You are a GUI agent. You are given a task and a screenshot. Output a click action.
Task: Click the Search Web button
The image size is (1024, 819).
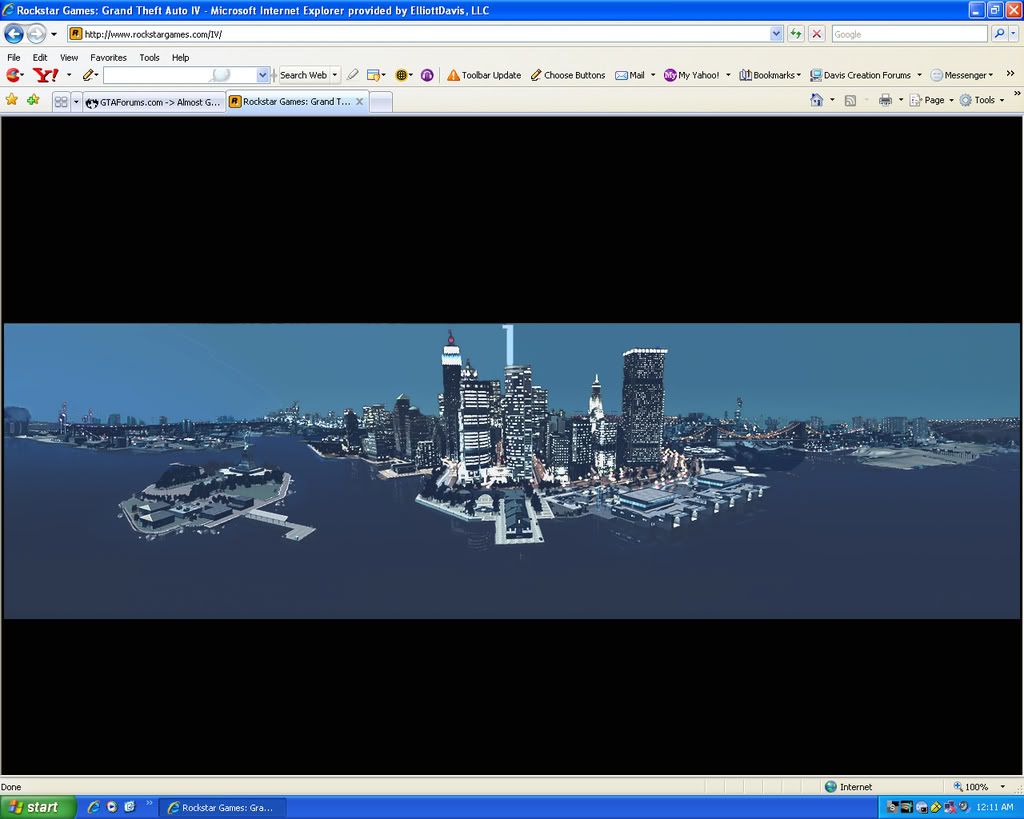pyautogui.click(x=303, y=75)
